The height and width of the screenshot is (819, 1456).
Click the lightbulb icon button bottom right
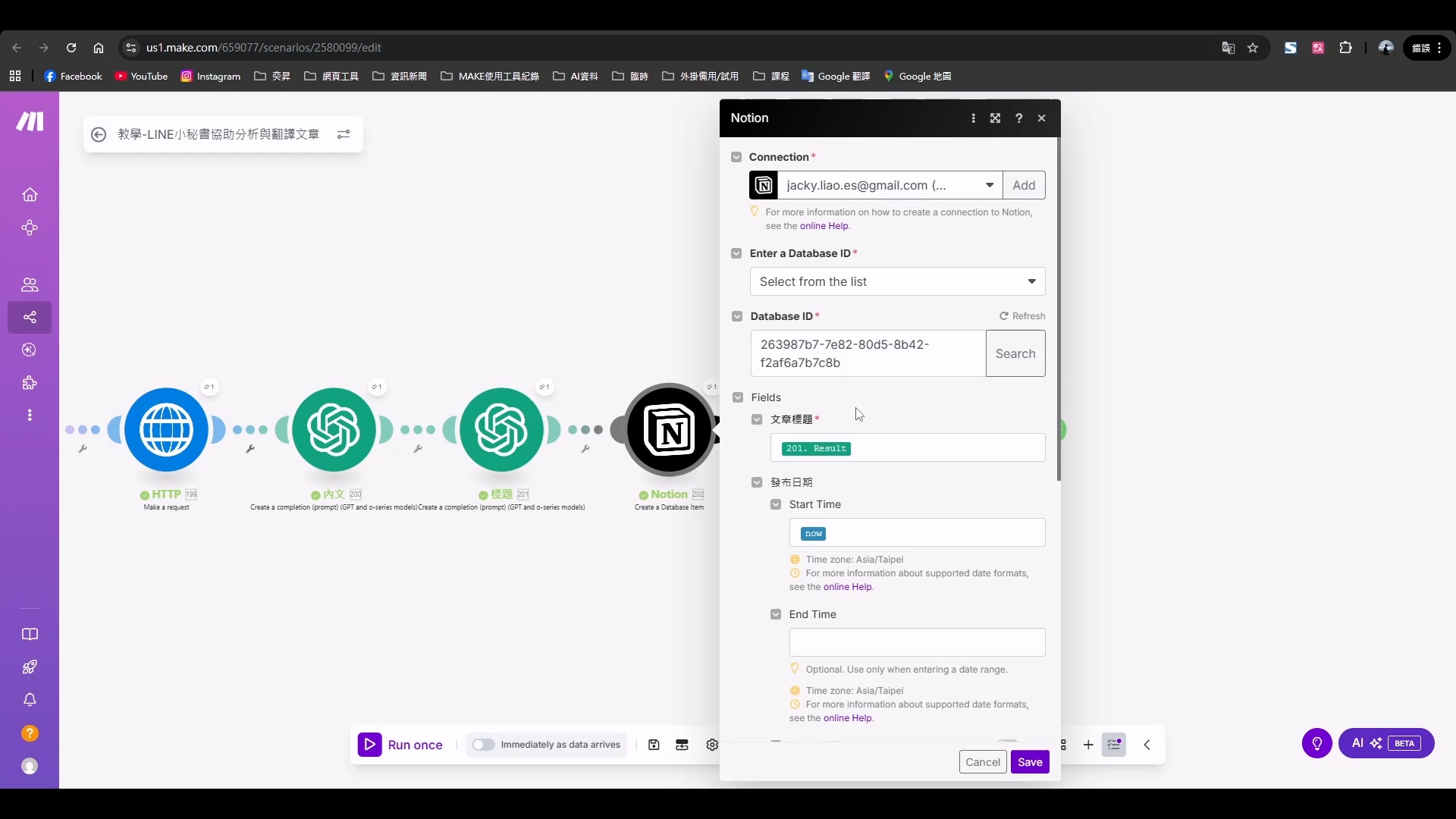1317,743
